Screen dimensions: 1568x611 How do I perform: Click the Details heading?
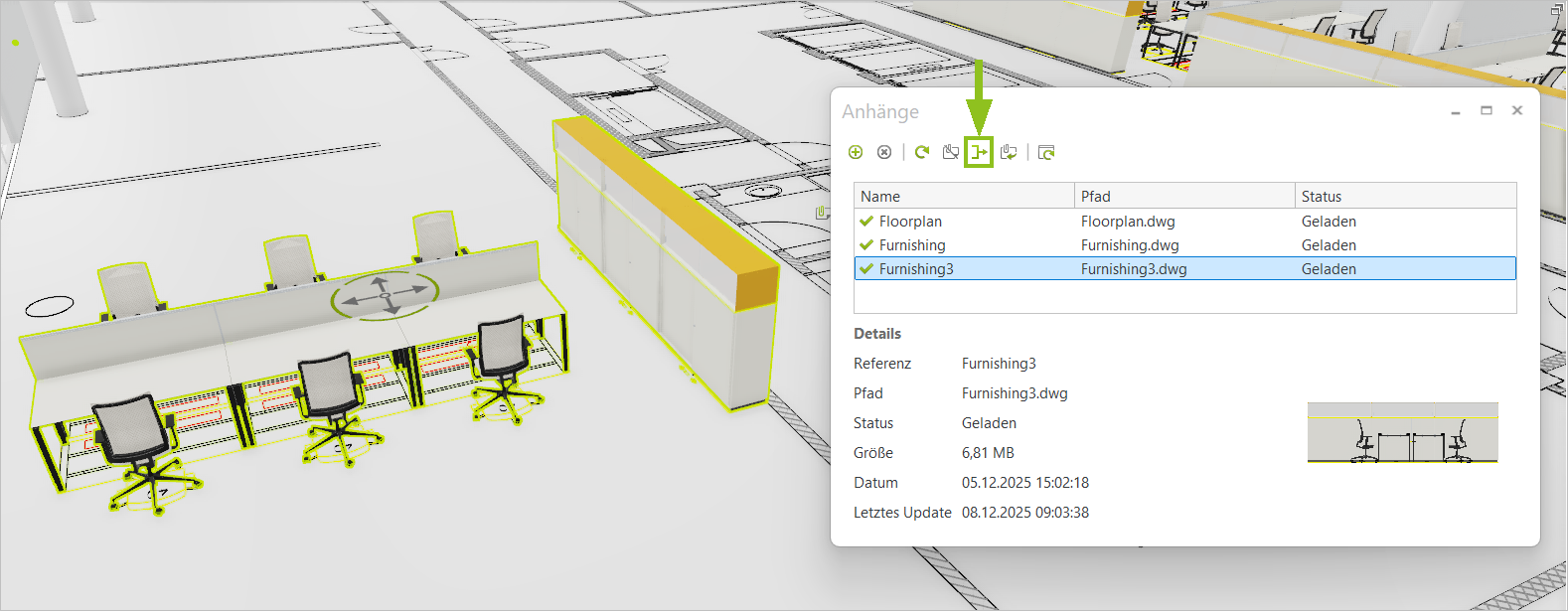(x=877, y=334)
